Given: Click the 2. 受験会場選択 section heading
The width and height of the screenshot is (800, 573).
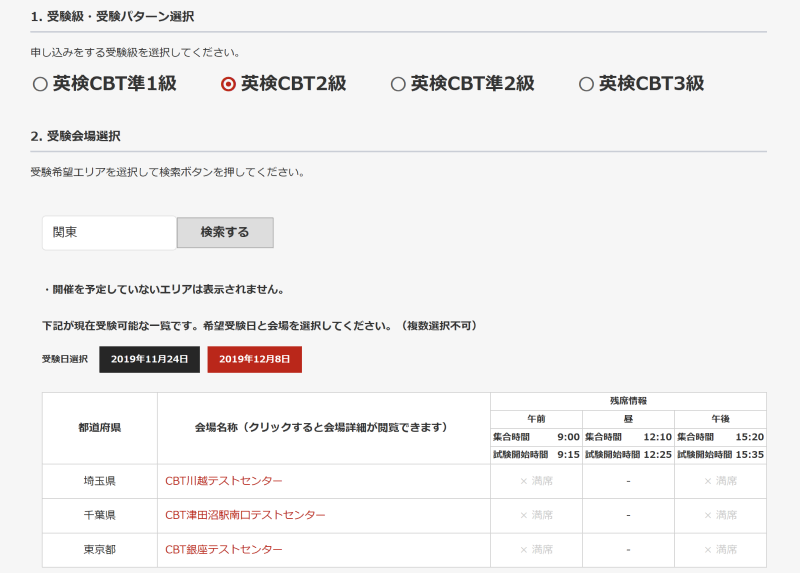Looking at the screenshot, I should click(x=76, y=136).
